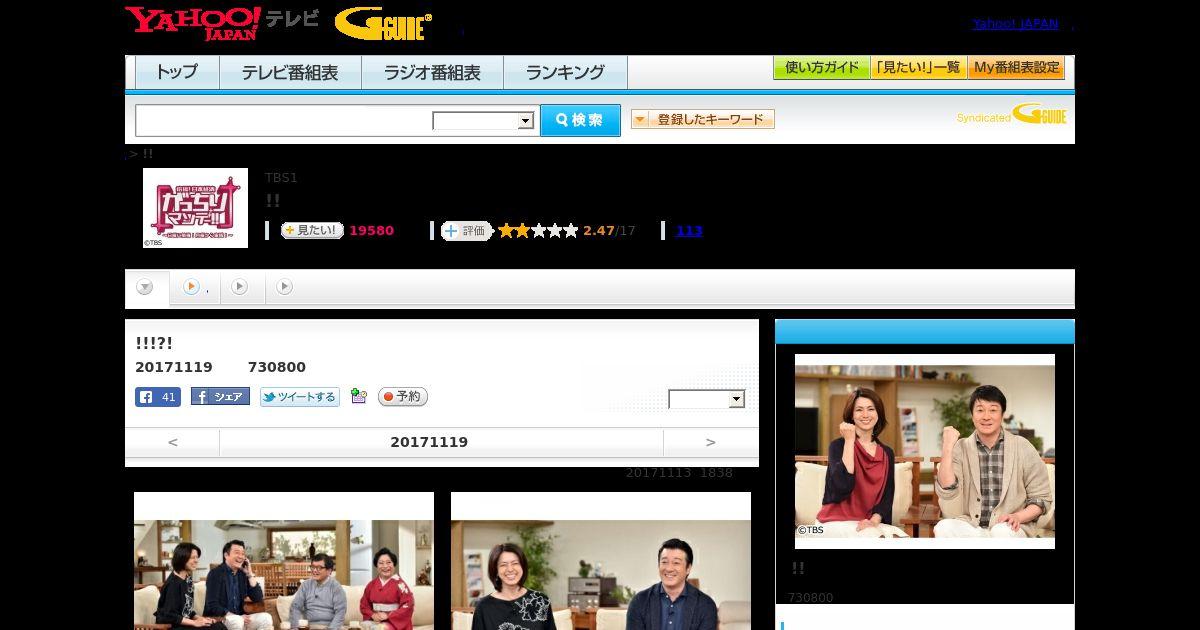Select the first tab with down arrow icon

coord(145,288)
